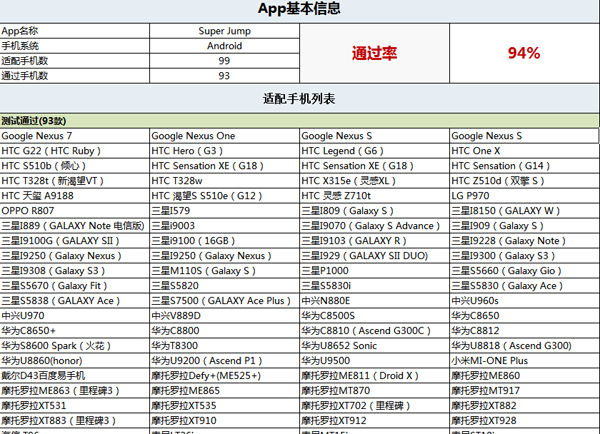Select the green "测试通过(93款)" row

[x=299, y=121]
